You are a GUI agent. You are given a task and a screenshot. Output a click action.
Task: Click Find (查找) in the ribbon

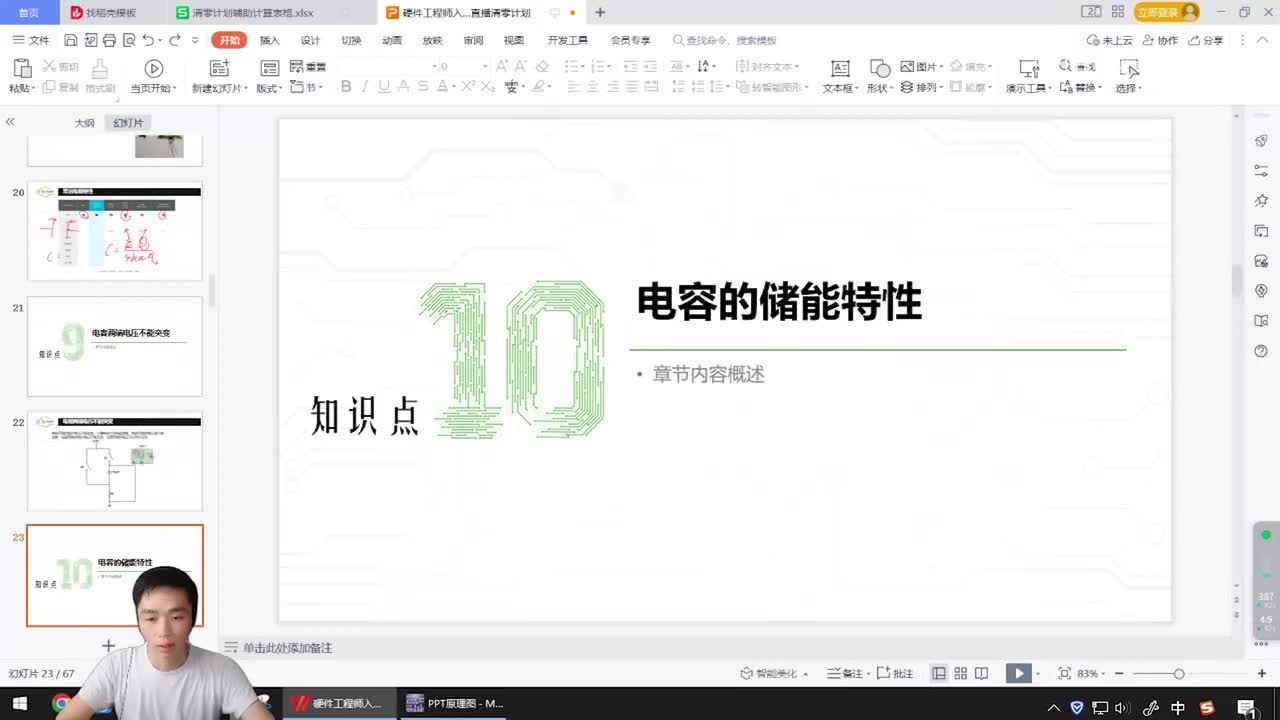[1078, 66]
